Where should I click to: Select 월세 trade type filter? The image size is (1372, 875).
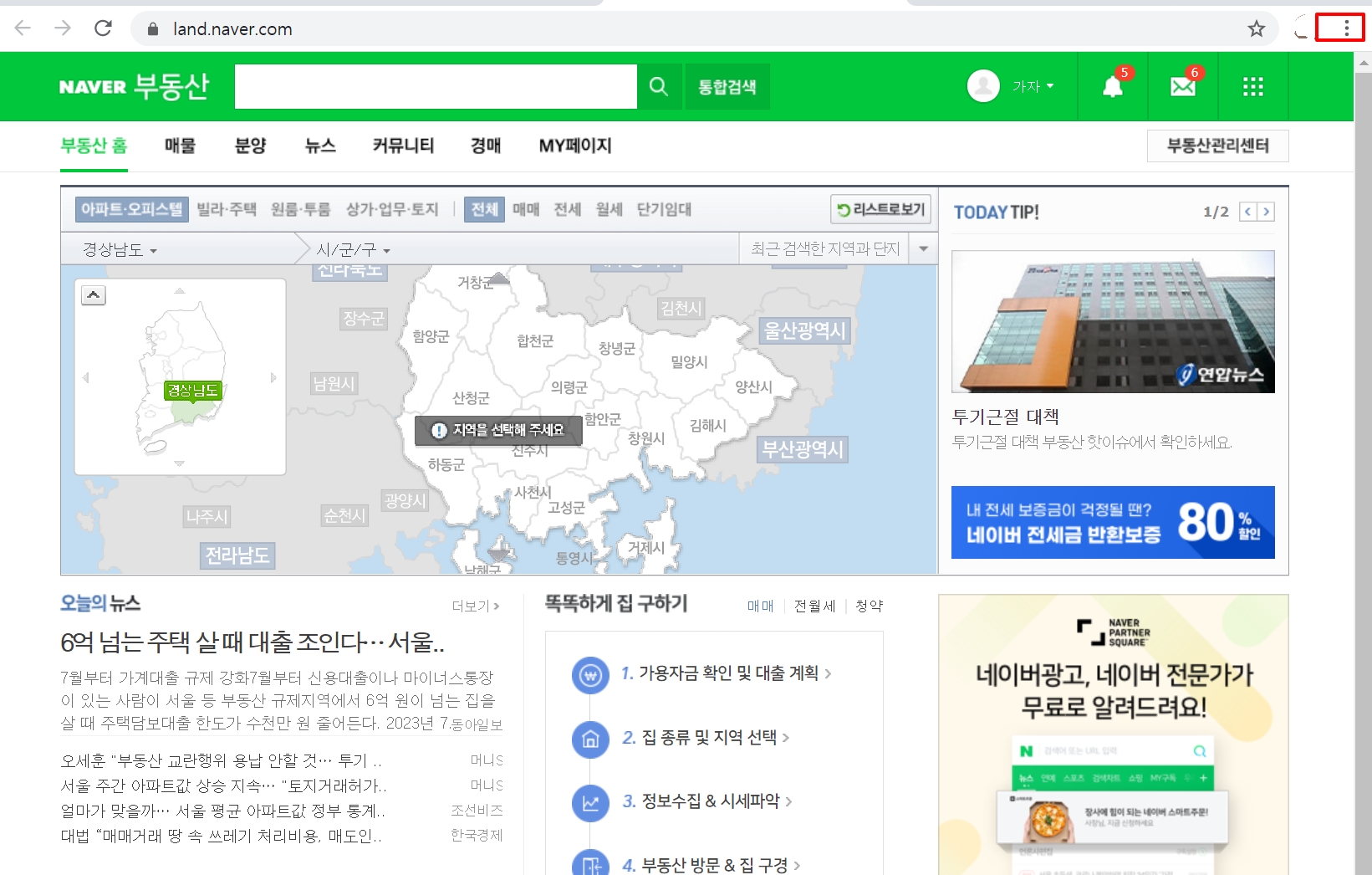pos(609,209)
